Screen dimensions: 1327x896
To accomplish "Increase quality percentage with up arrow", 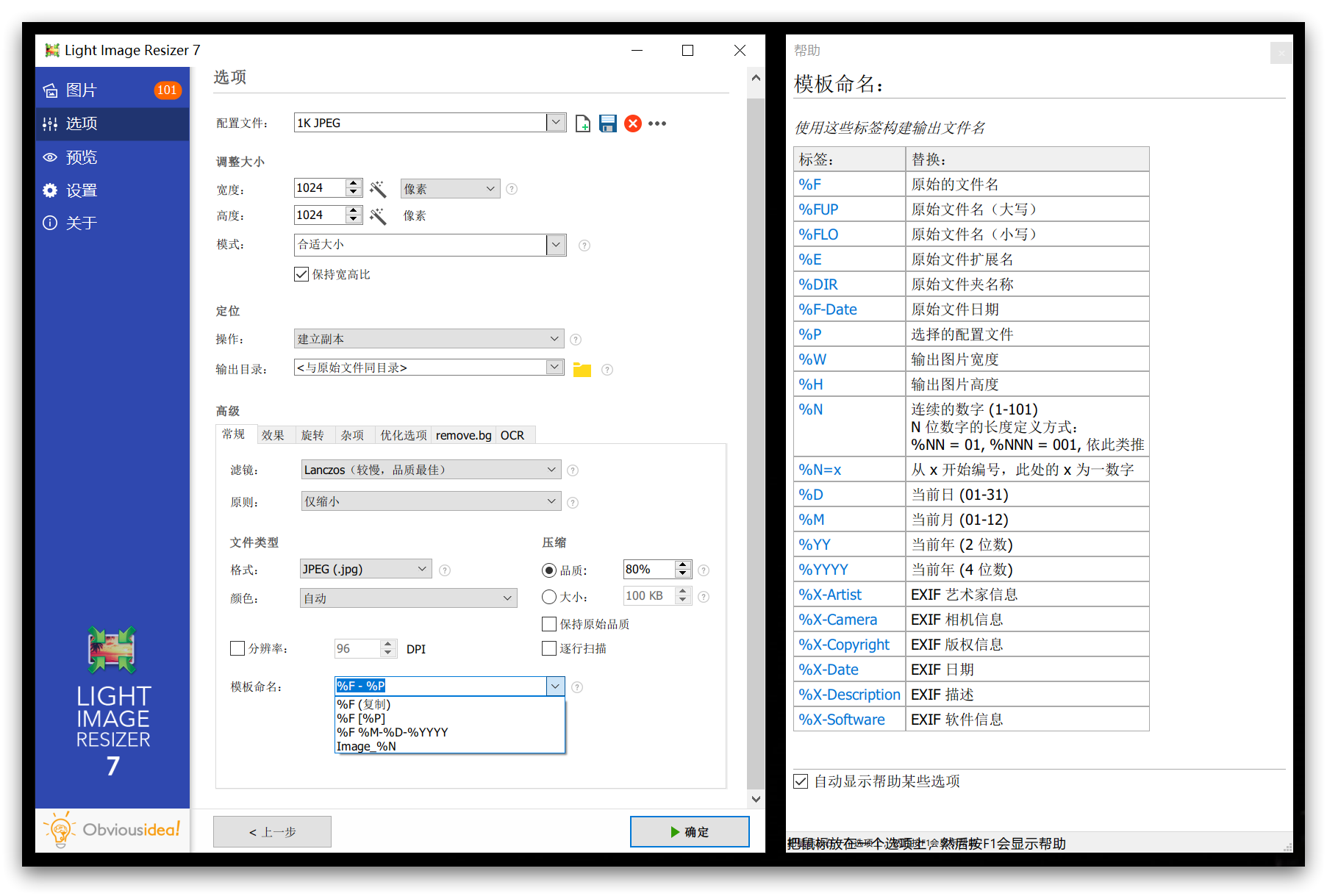I will 683,565.
